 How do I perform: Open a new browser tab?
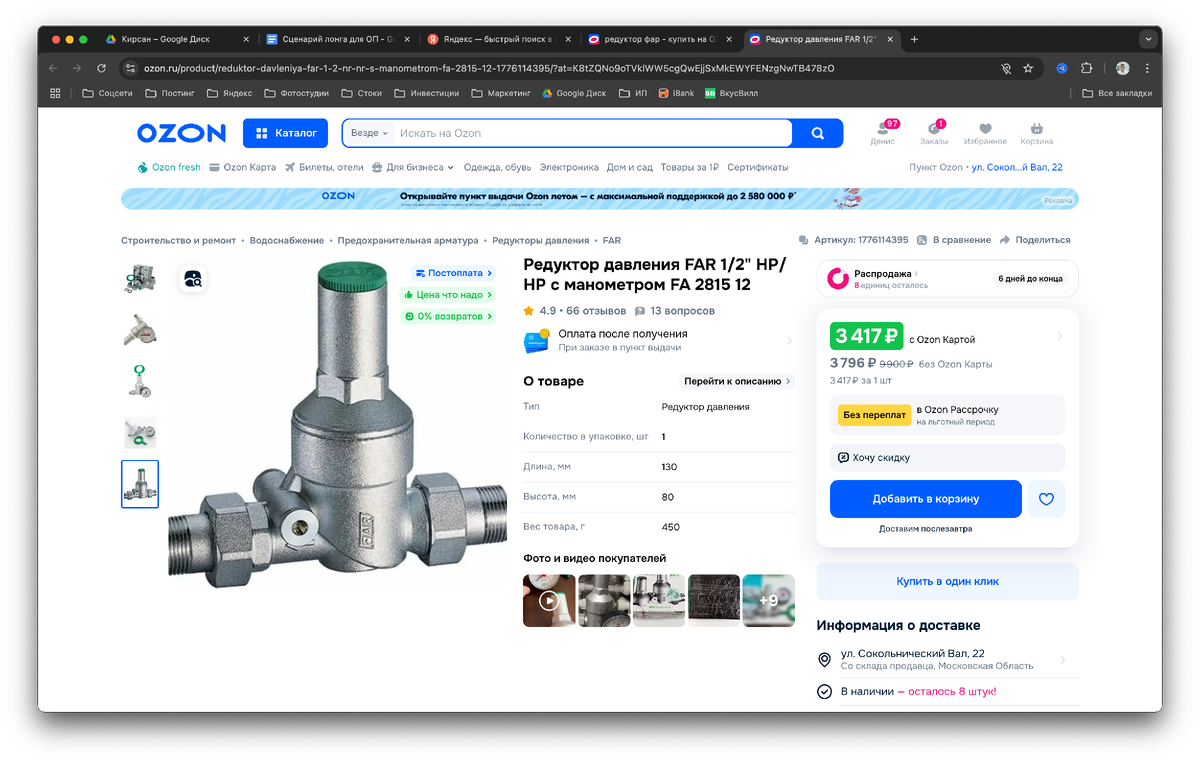tap(914, 39)
